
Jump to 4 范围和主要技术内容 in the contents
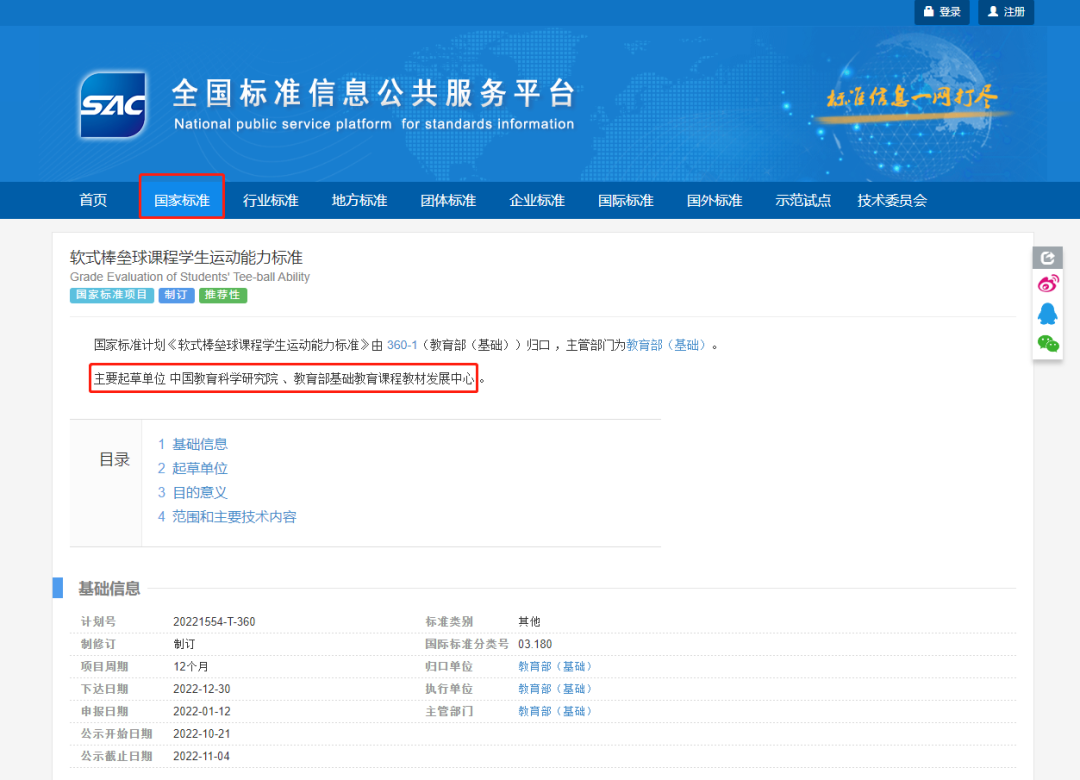pyautogui.click(x=227, y=517)
